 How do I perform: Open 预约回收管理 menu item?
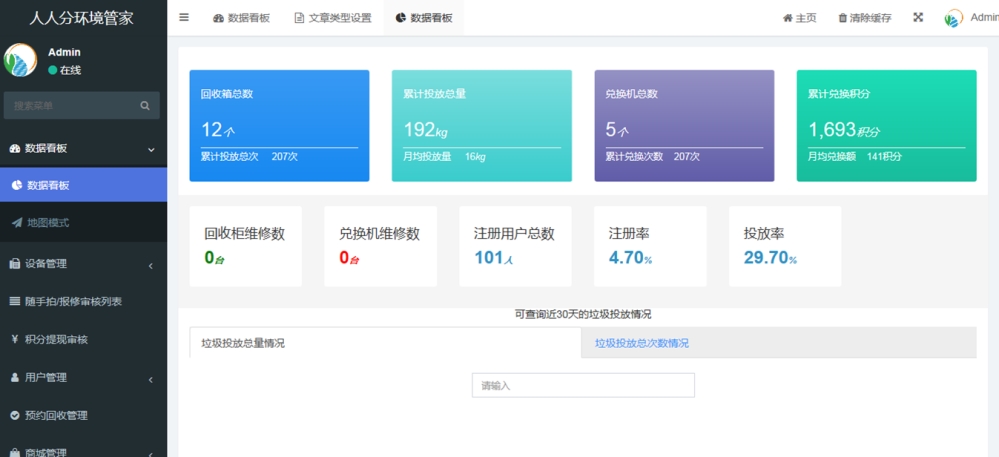point(83,416)
